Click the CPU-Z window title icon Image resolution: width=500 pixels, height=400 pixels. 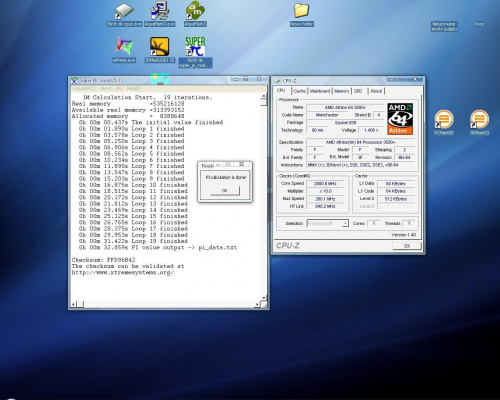[277, 81]
